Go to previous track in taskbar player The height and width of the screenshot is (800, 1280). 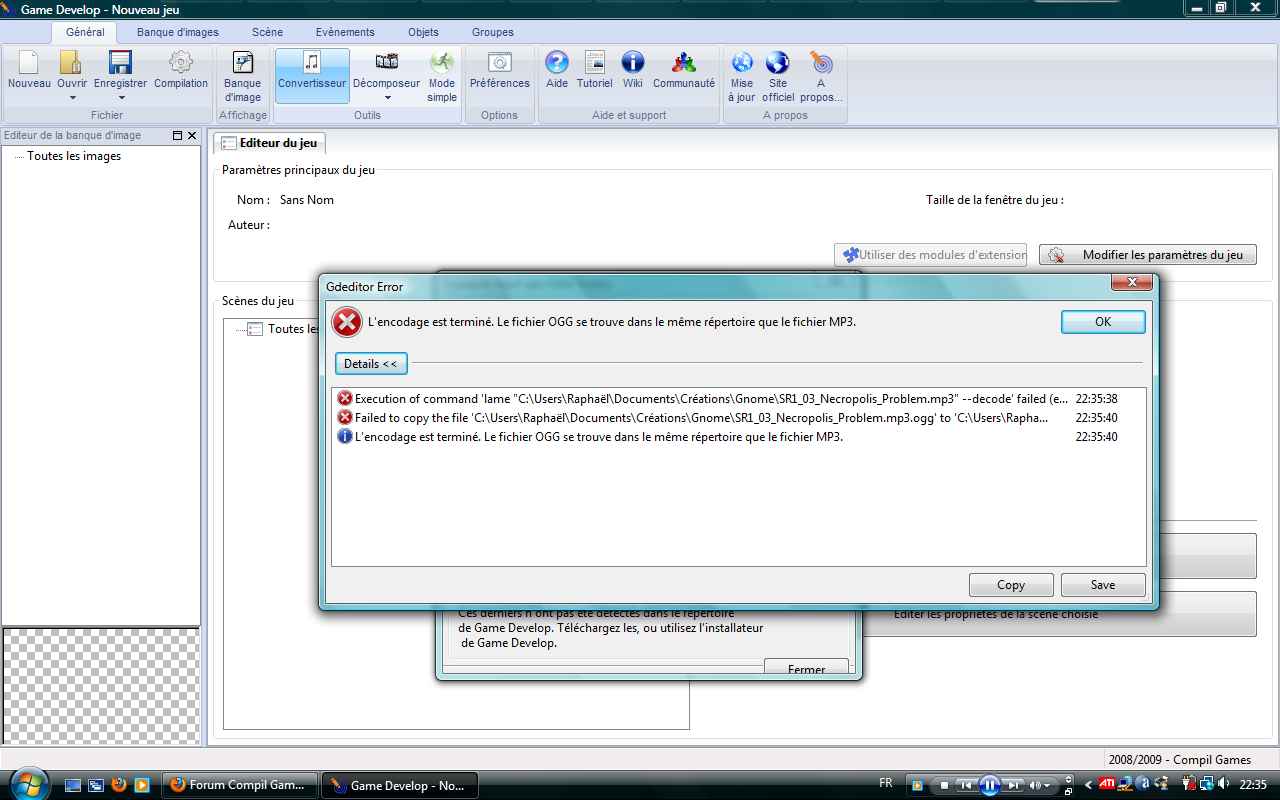(x=965, y=785)
